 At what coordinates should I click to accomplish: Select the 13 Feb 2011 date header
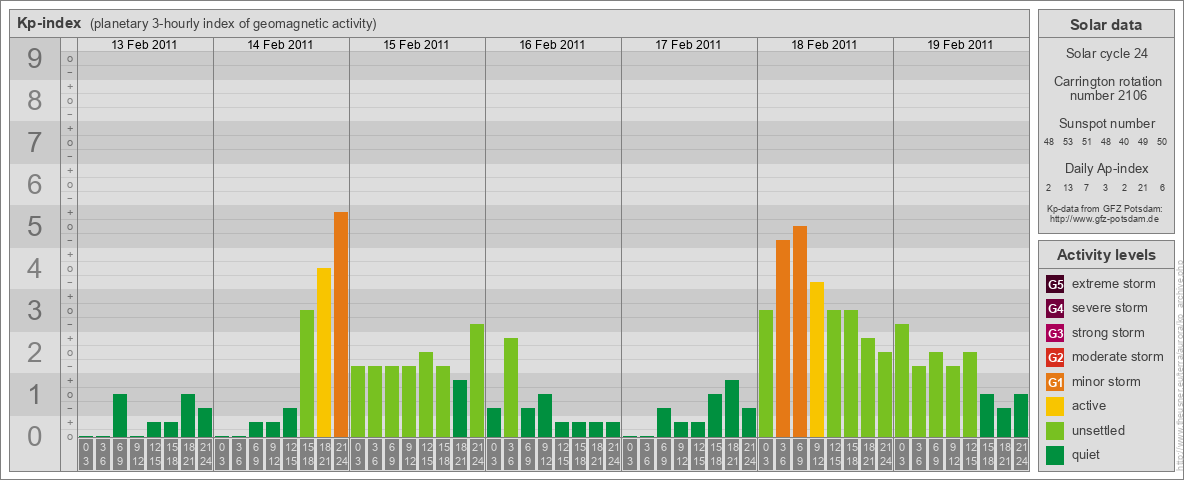pos(144,45)
